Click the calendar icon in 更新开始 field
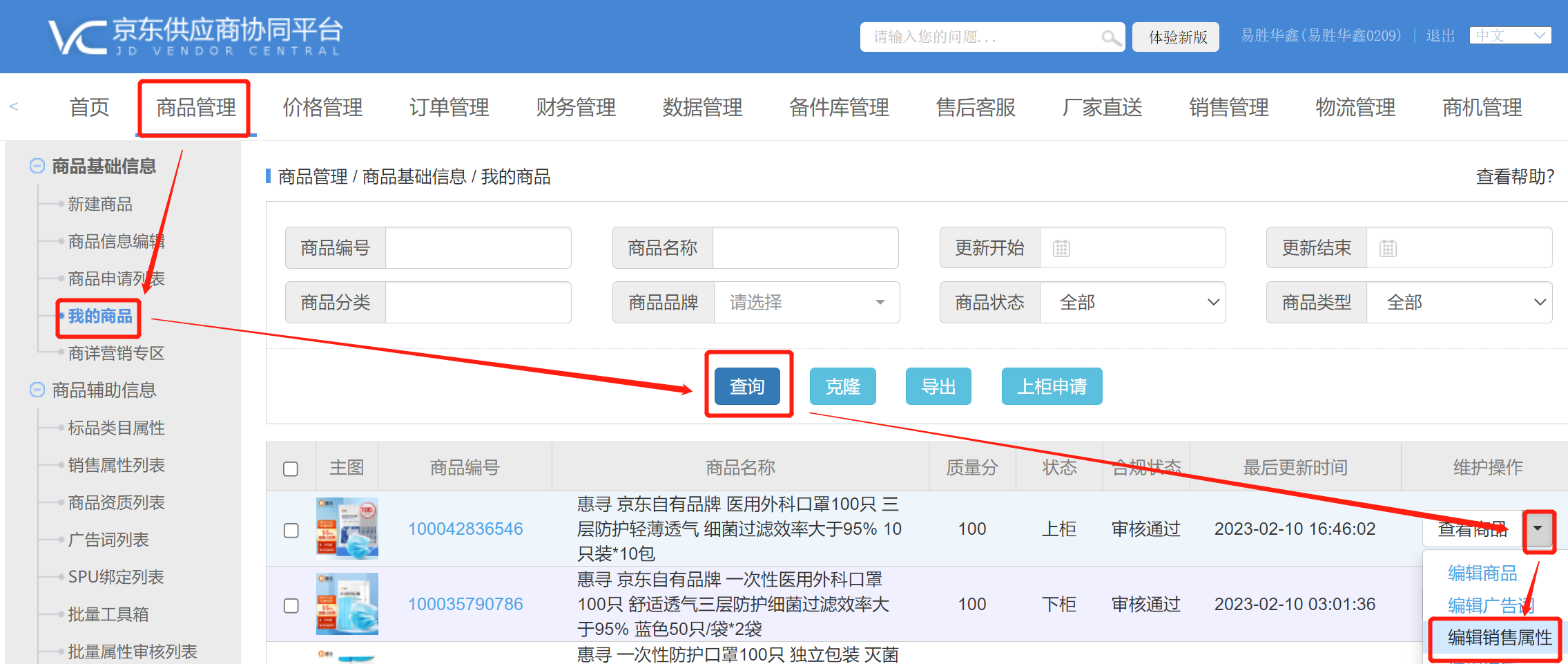The image size is (1568, 664). coord(1061,248)
